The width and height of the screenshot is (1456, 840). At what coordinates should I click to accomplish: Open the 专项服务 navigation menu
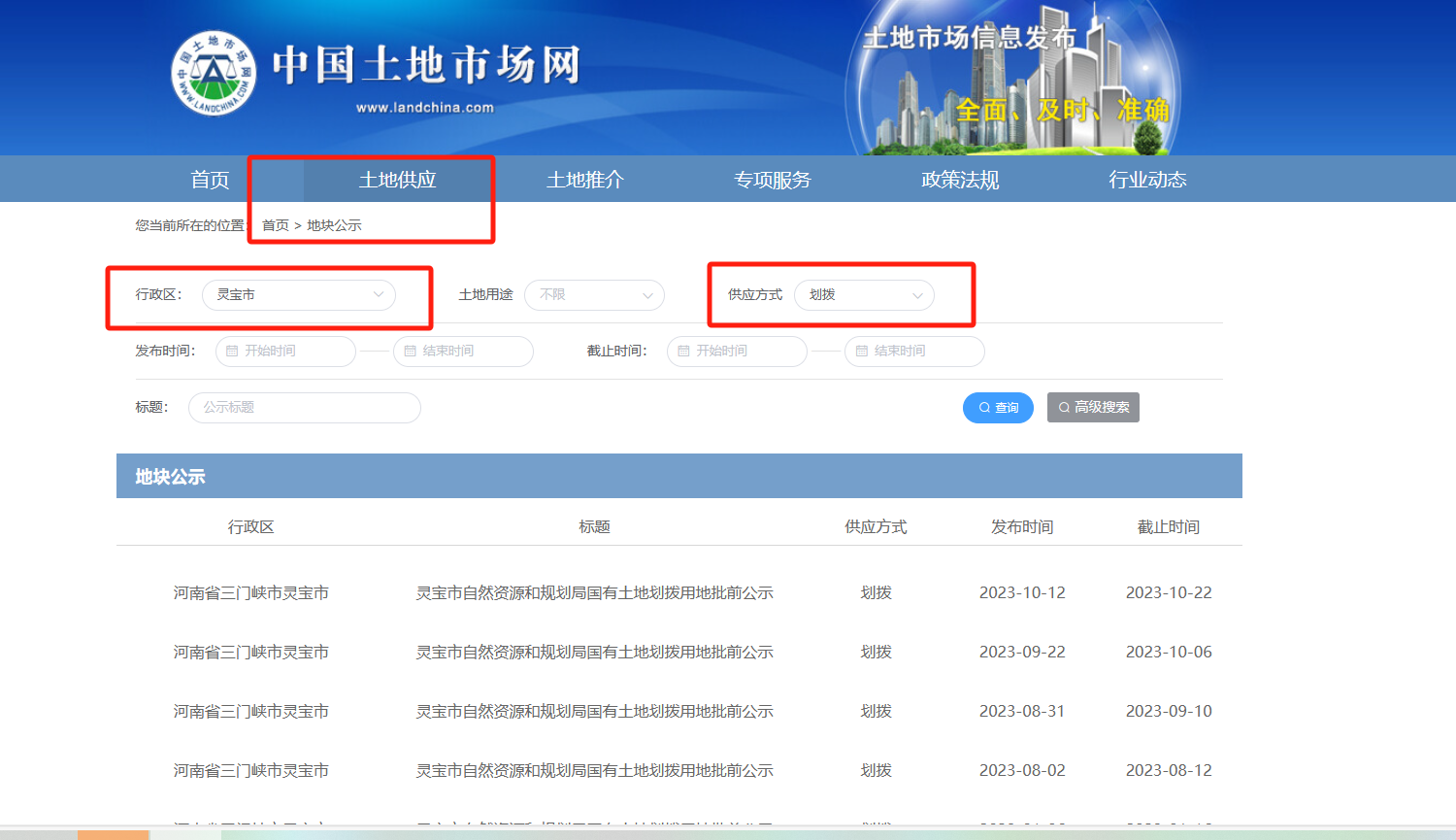[x=773, y=180]
